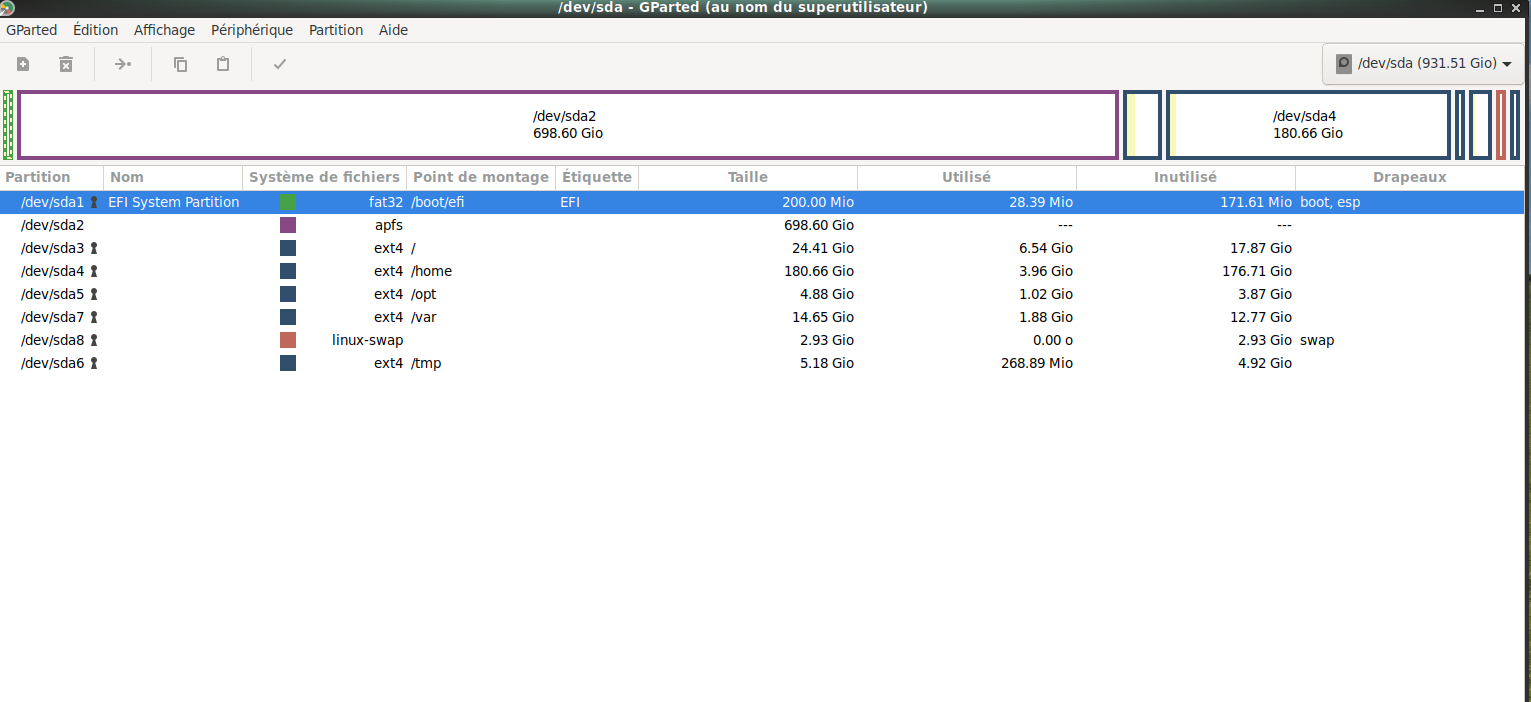Open the Aide menu
The image size is (1531, 702).
tap(393, 30)
